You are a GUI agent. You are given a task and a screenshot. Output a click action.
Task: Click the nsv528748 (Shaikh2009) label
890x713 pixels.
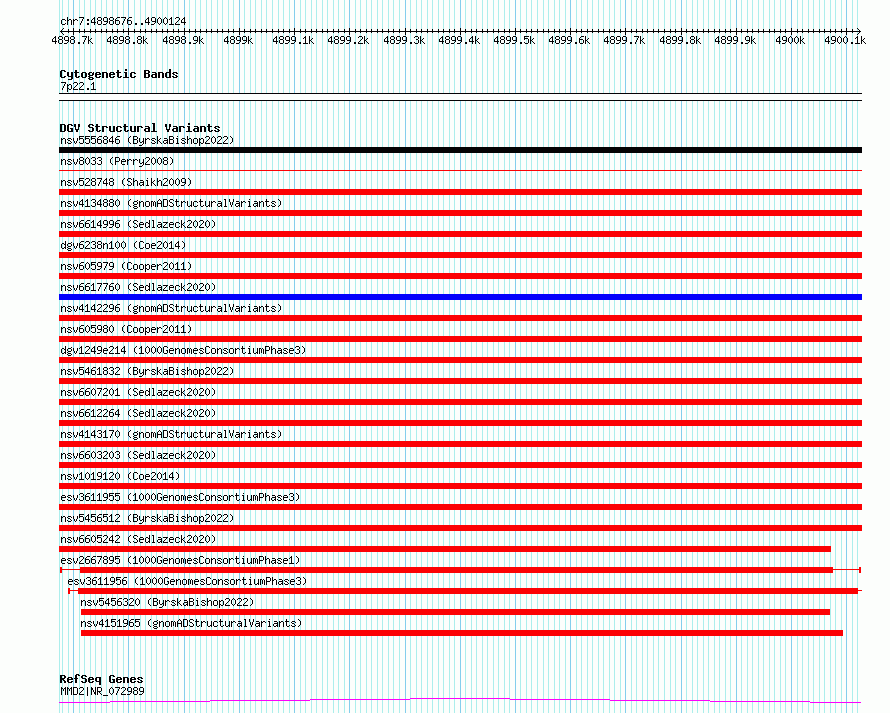coord(126,182)
